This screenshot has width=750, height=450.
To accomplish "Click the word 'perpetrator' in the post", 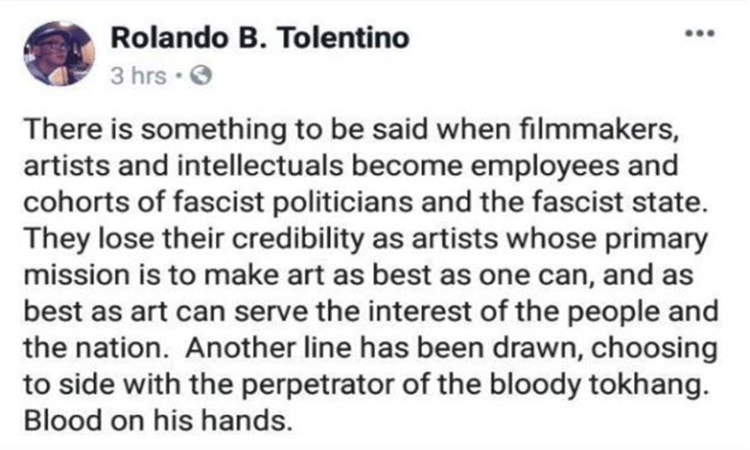I will 318,385.
